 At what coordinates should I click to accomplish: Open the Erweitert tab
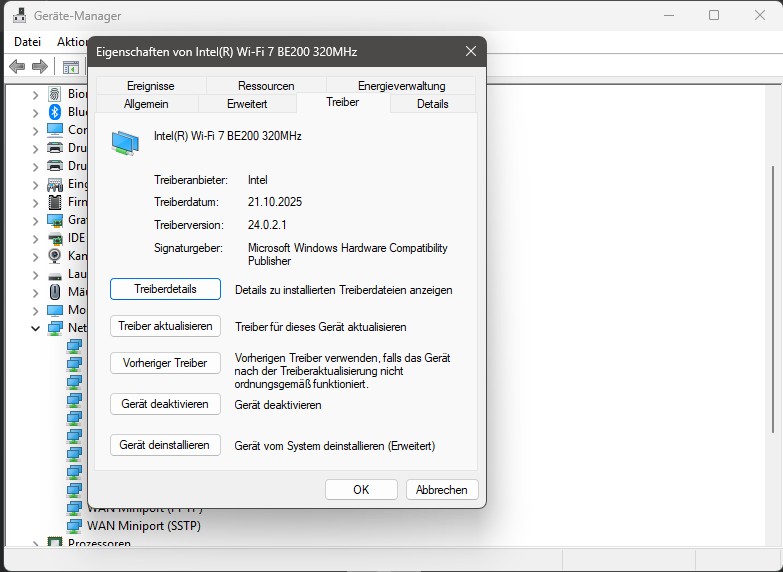(x=247, y=104)
